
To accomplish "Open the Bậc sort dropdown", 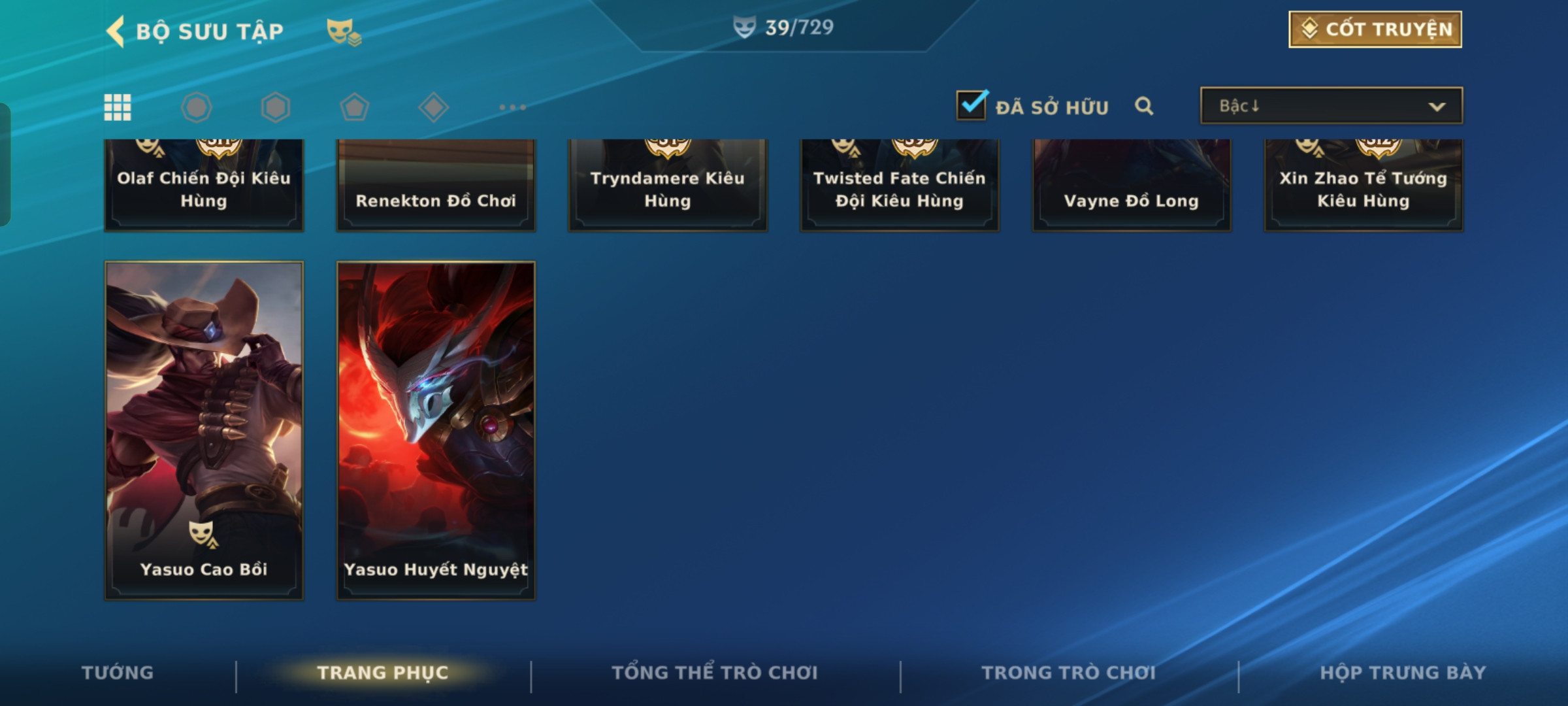I will pyautogui.click(x=1331, y=106).
